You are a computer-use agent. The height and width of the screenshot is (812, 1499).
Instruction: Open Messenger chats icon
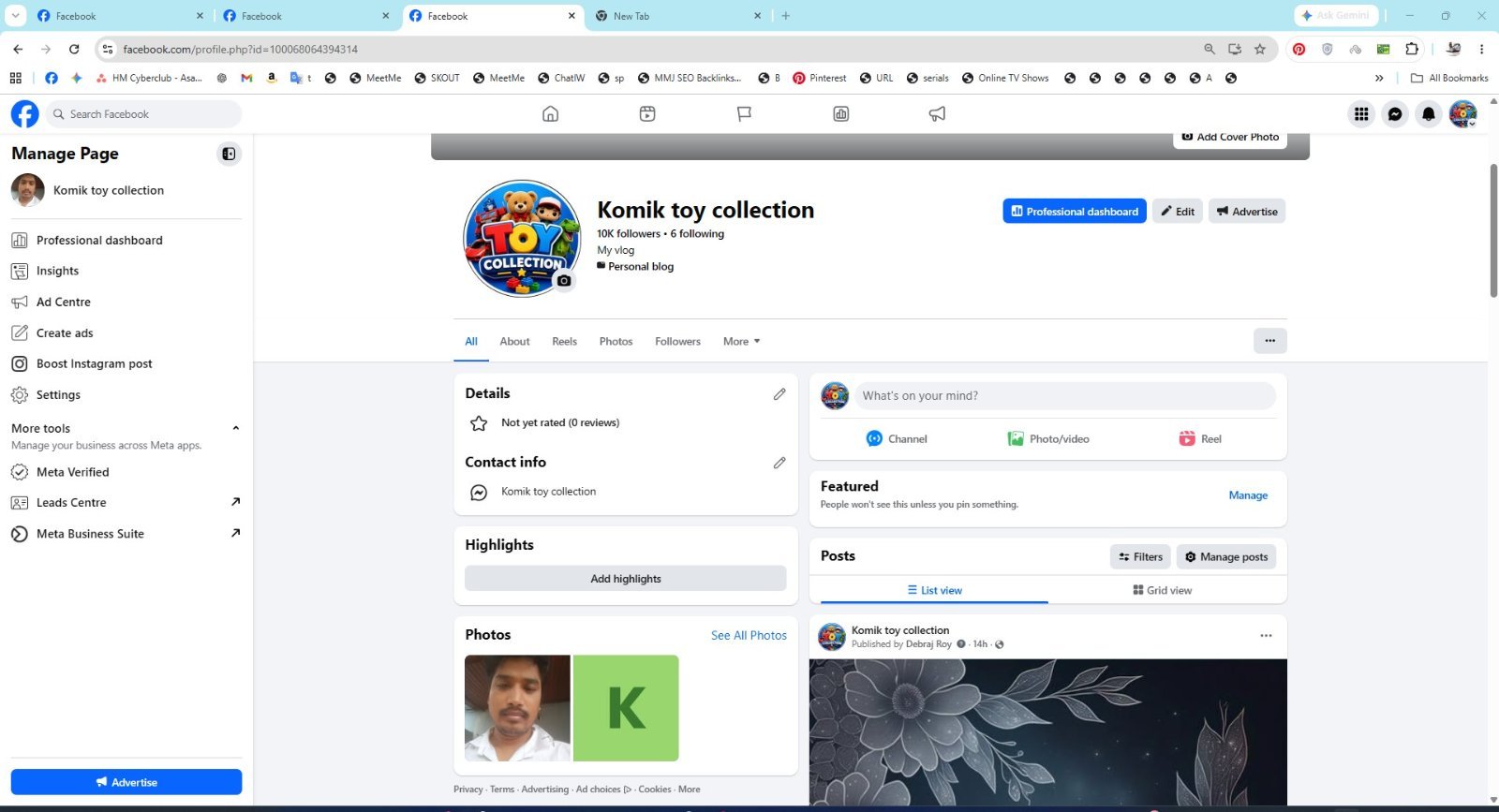pyautogui.click(x=1395, y=114)
